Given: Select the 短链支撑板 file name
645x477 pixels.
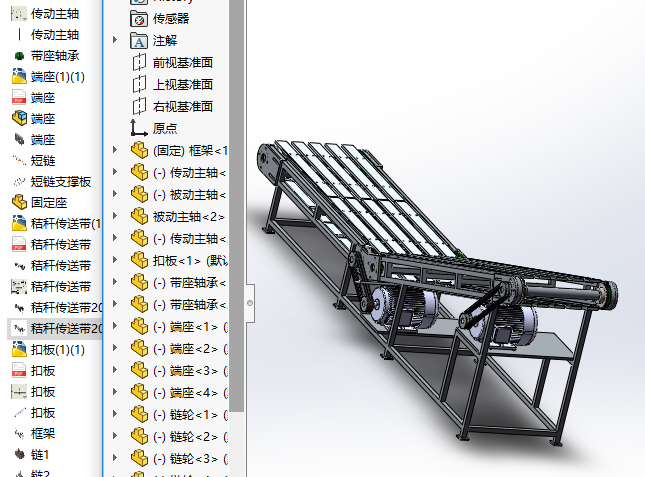Looking at the screenshot, I should point(61,181).
